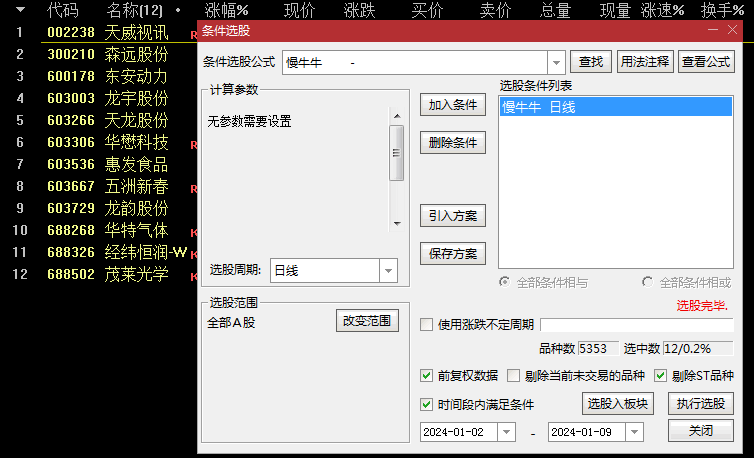Sort by 卖价 column header
The height and width of the screenshot is (458, 754).
[x=496, y=10]
